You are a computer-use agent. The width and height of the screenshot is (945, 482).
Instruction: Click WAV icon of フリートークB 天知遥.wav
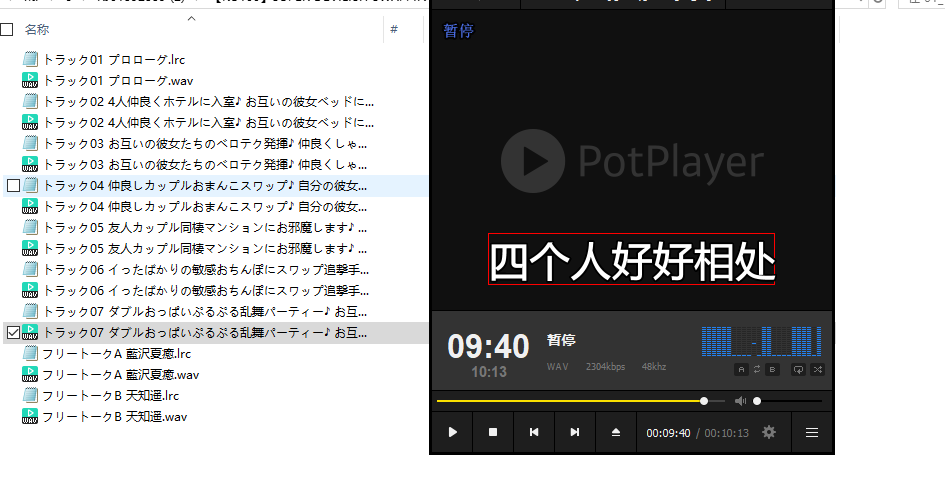pos(30,417)
